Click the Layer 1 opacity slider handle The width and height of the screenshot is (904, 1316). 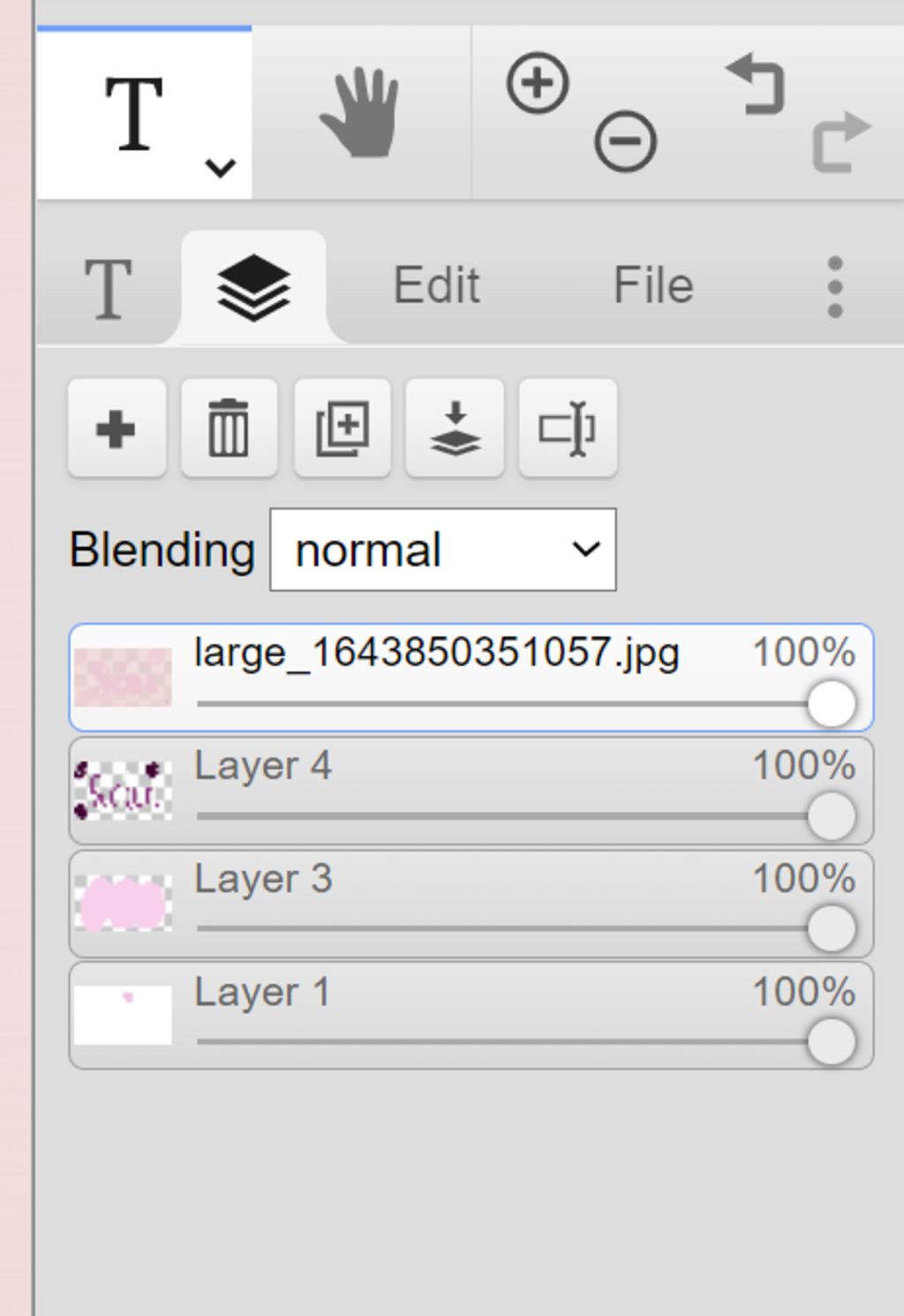[831, 1042]
